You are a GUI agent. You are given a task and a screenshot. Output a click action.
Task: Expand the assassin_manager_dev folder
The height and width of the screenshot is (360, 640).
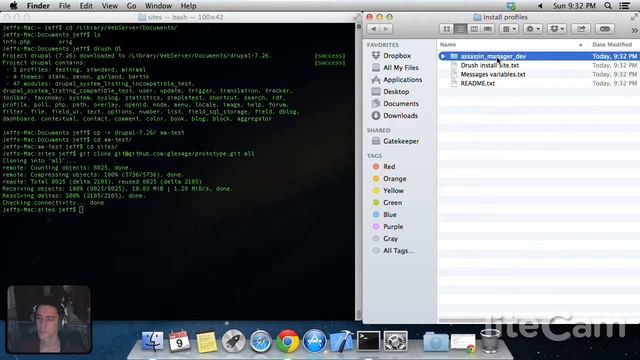pyautogui.click(x=443, y=56)
